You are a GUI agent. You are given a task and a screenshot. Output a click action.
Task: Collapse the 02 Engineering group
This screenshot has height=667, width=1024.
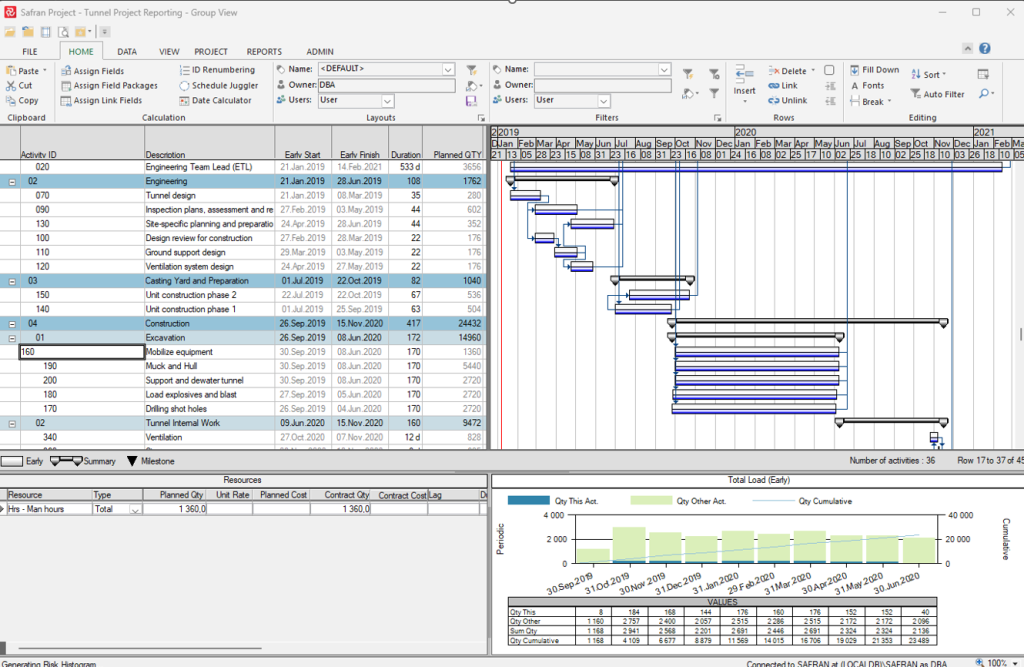(x=12, y=182)
